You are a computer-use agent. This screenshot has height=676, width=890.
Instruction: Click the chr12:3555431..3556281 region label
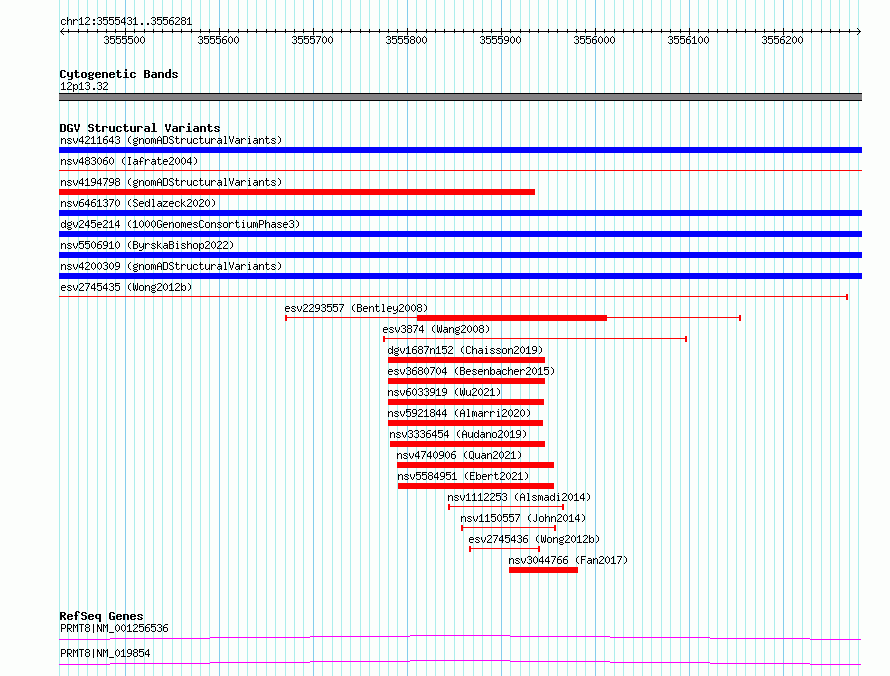pos(126,22)
